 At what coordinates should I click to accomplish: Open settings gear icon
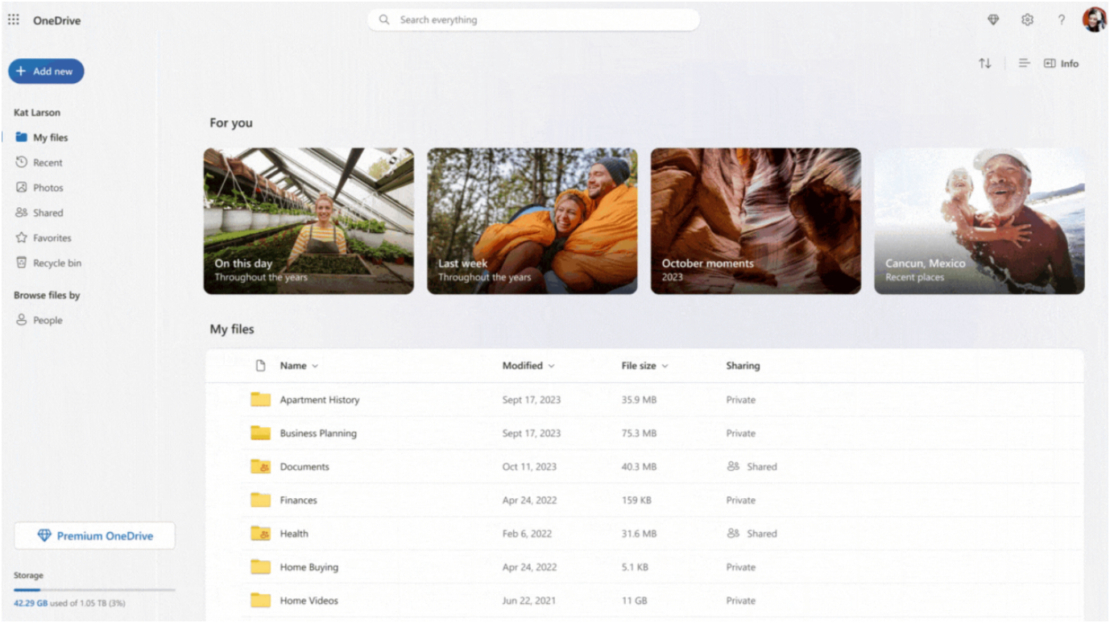[x=1027, y=20]
